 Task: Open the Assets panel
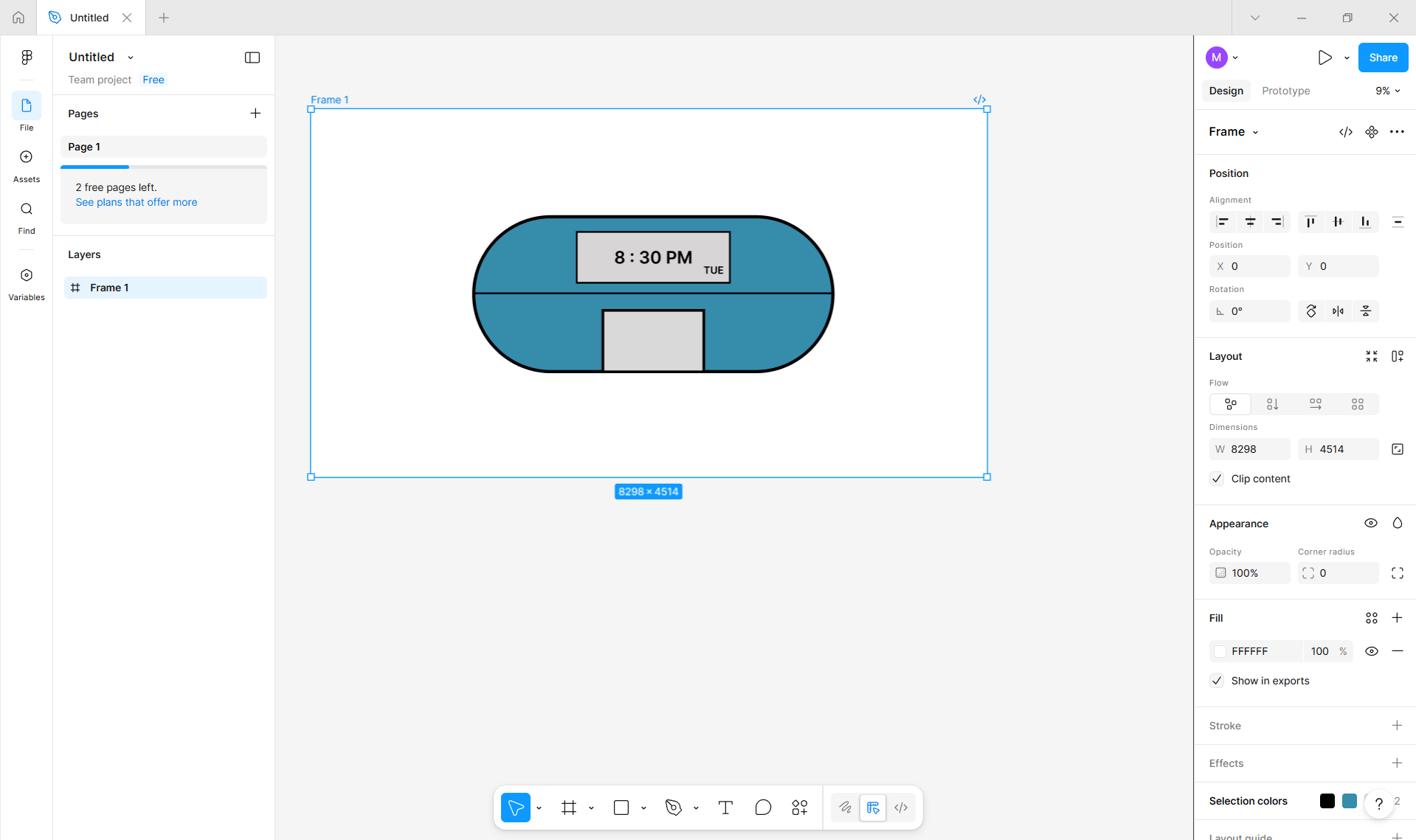pos(26,164)
